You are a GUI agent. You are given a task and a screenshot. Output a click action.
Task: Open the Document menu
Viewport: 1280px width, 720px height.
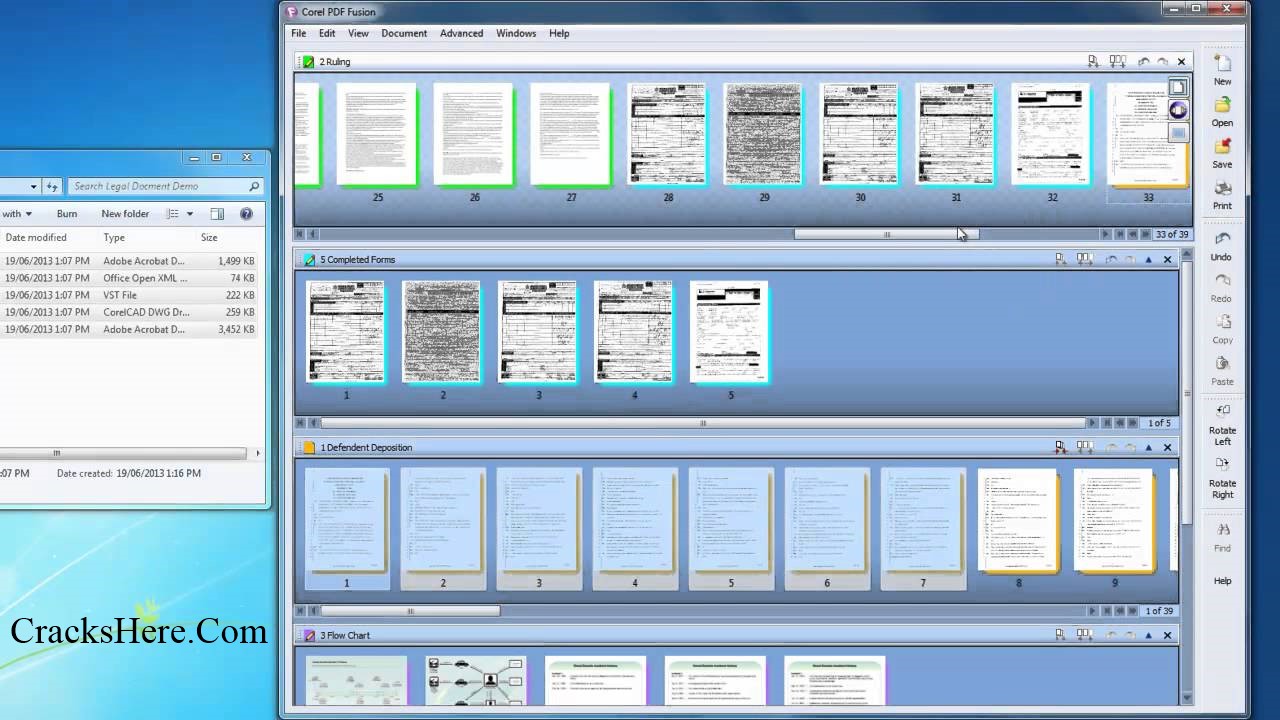point(404,33)
